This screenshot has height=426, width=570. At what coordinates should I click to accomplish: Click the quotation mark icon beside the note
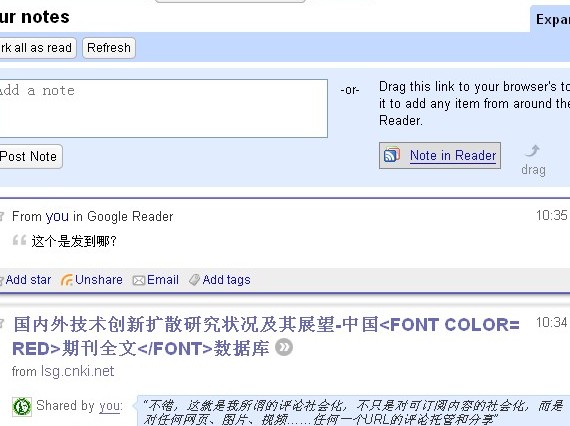[19, 240]
